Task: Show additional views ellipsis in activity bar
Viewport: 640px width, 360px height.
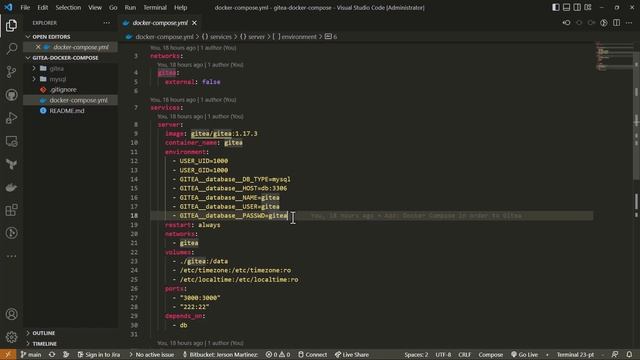Action: click(x=11, y=256)
